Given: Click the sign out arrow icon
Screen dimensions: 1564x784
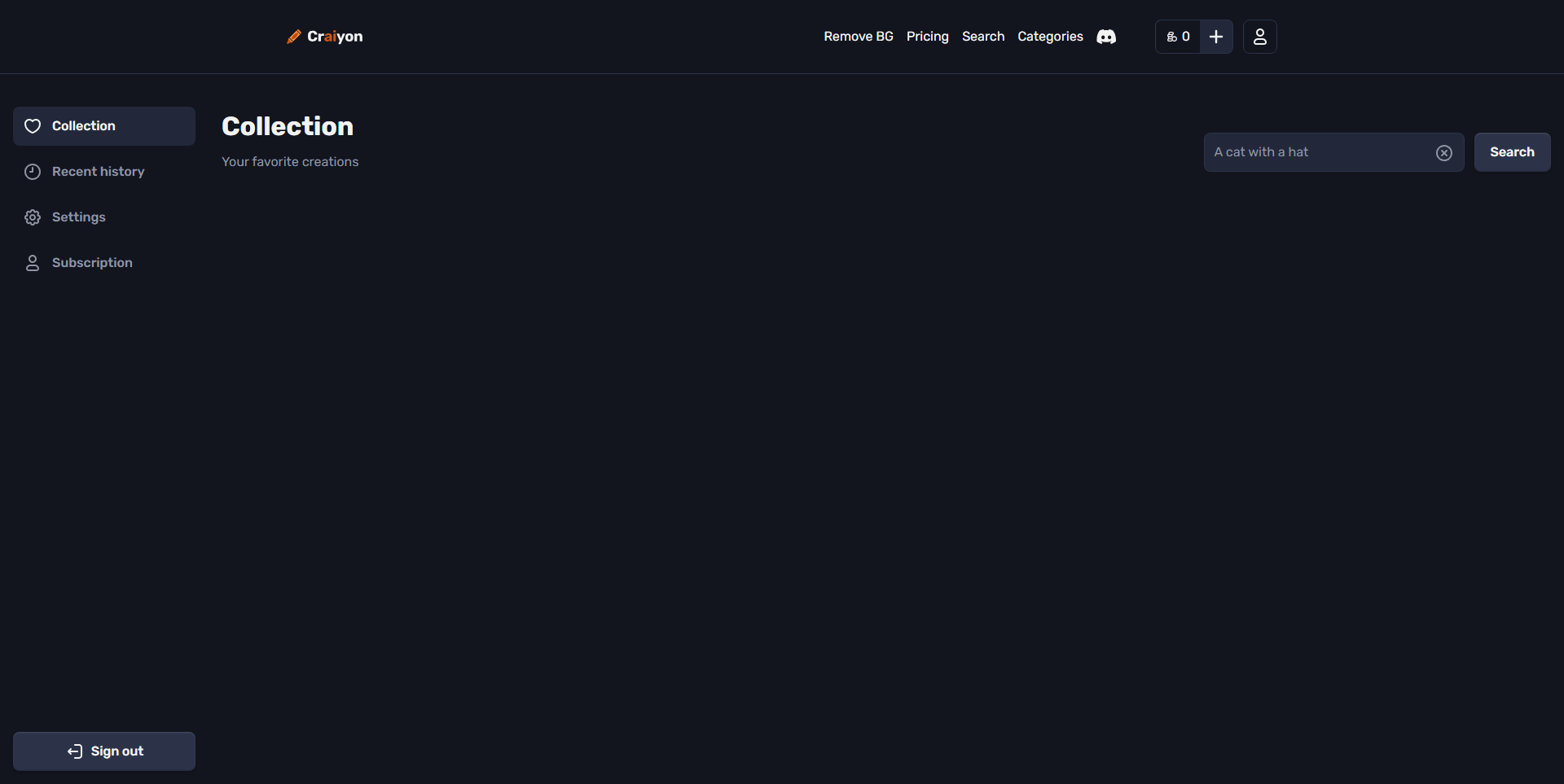Looking at the screenshot, I should point(75,751).
